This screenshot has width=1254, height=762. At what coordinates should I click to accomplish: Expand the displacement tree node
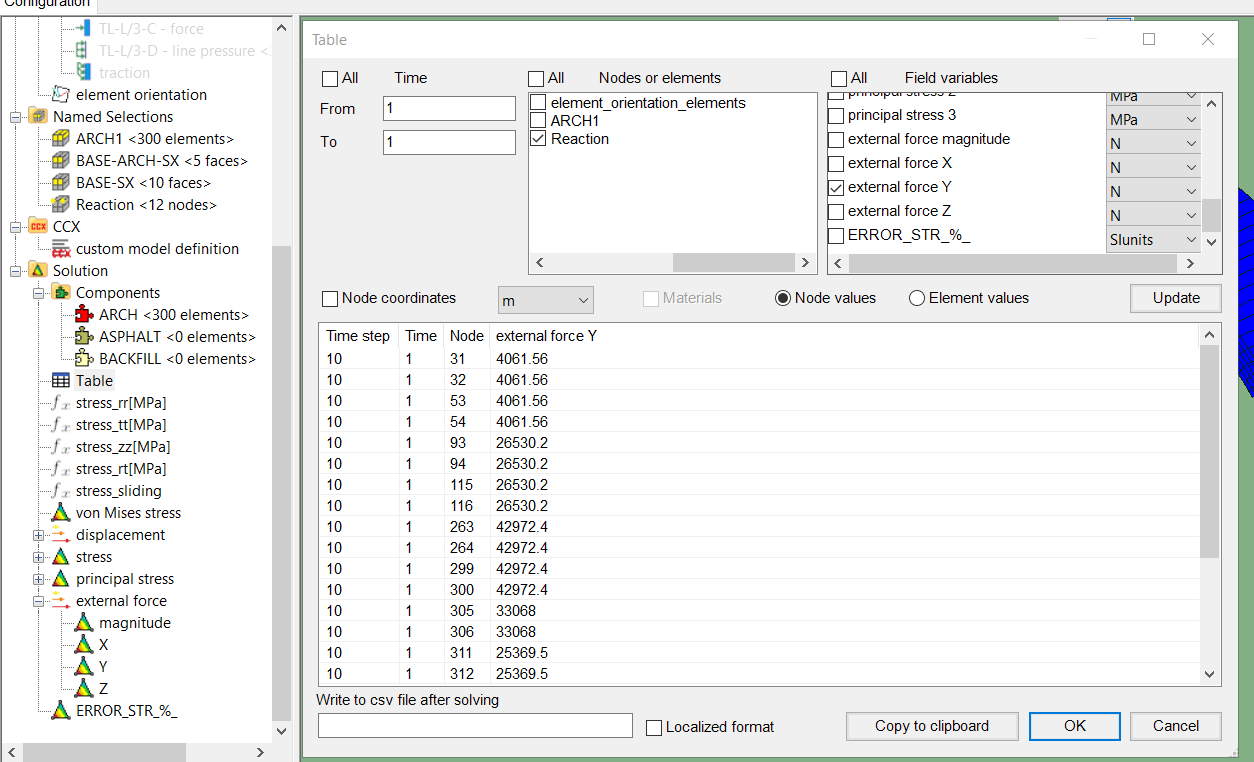tap(39, 535)
